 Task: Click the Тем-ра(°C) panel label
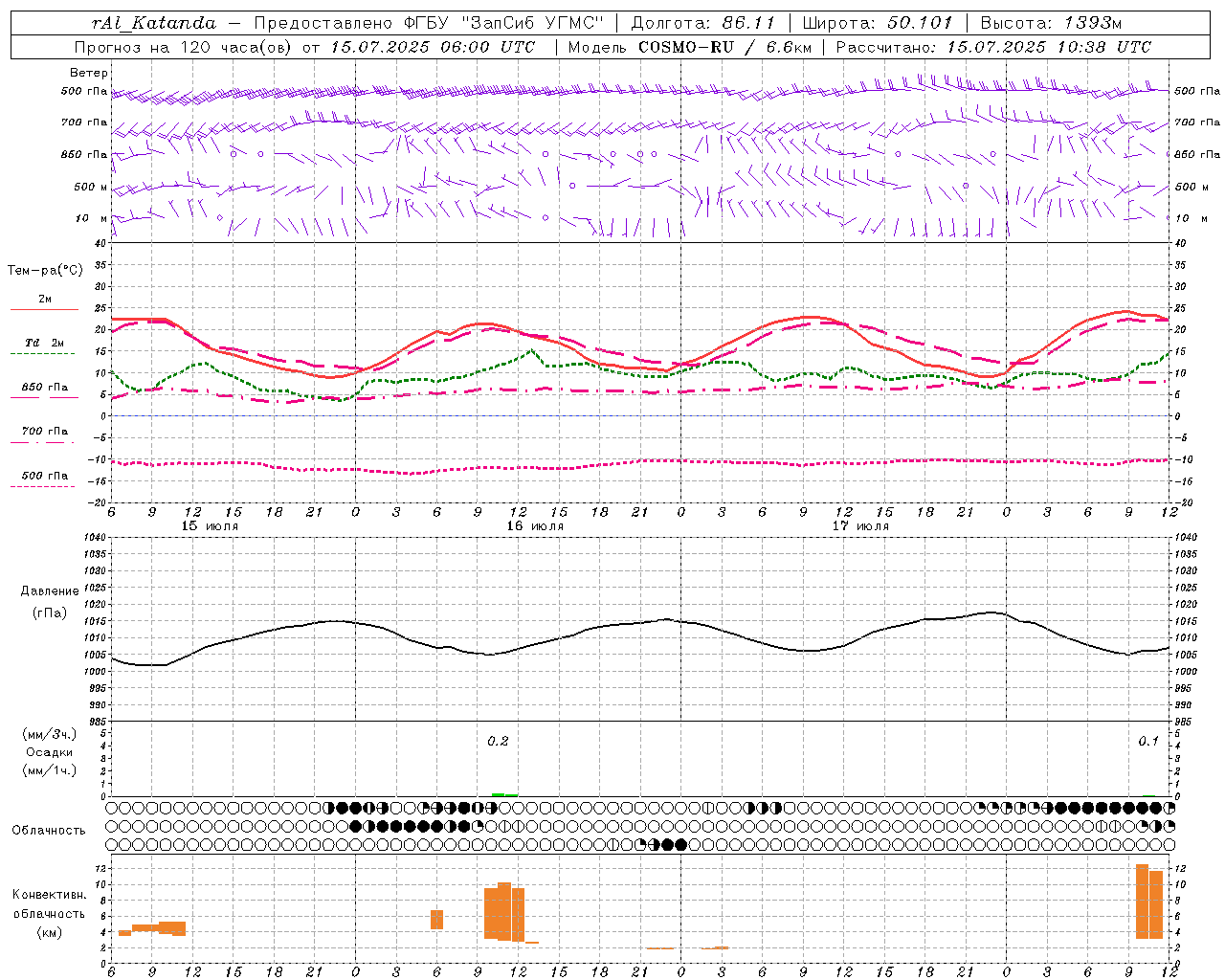(45, 270)
